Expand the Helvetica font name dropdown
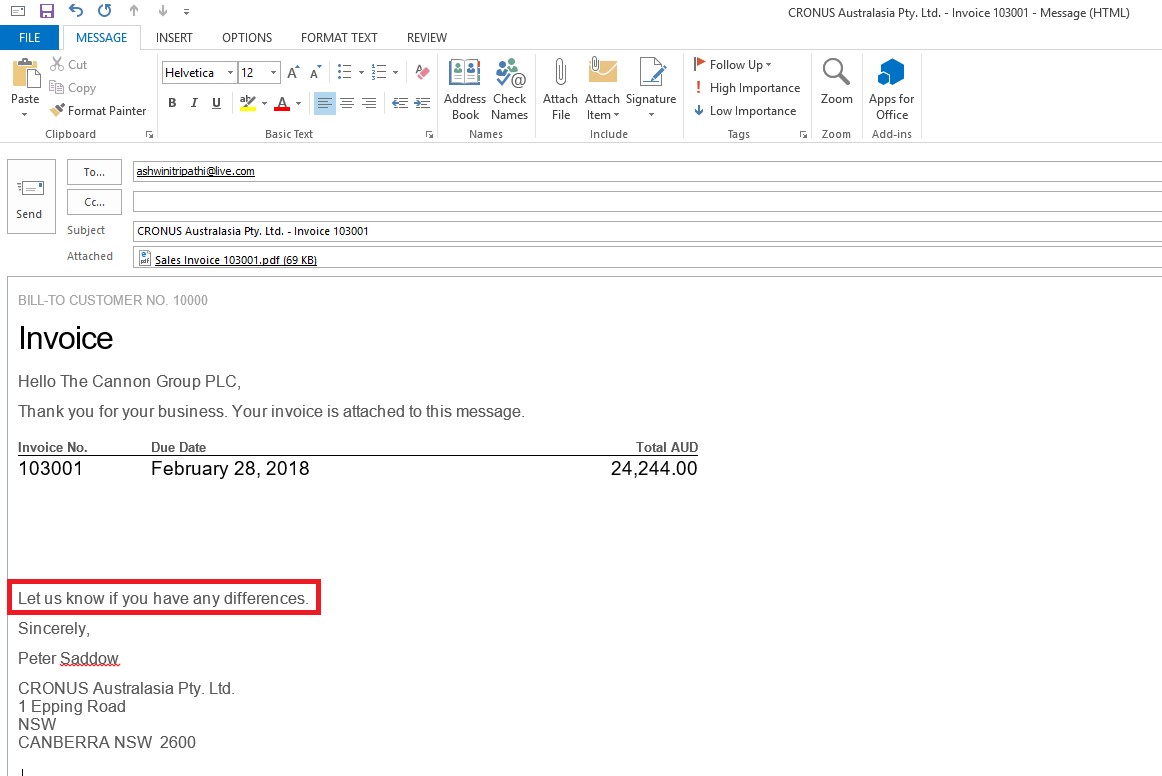Image resolution: width=1162 pixels, height=776 pixels. point(230,73)
